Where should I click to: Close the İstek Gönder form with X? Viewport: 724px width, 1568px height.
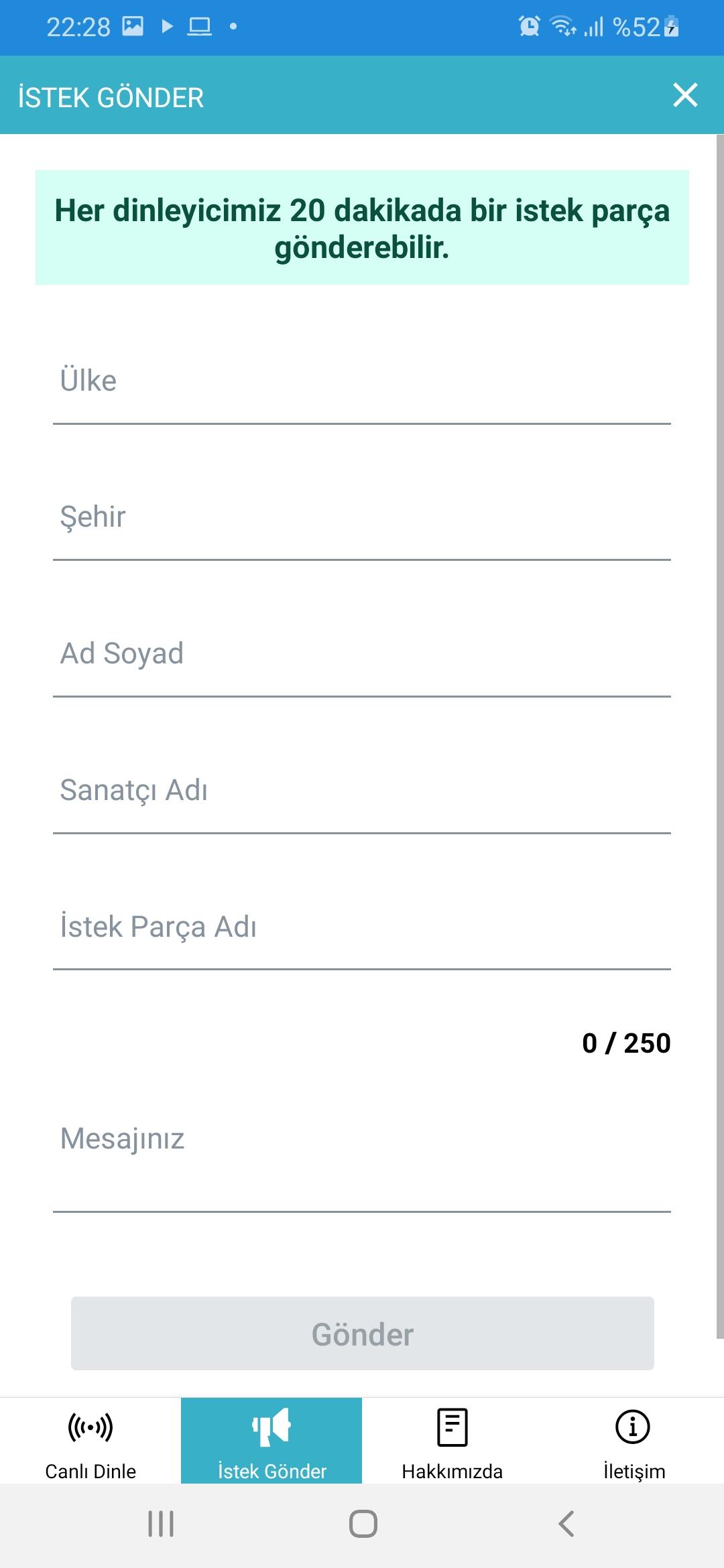[685, 95]
